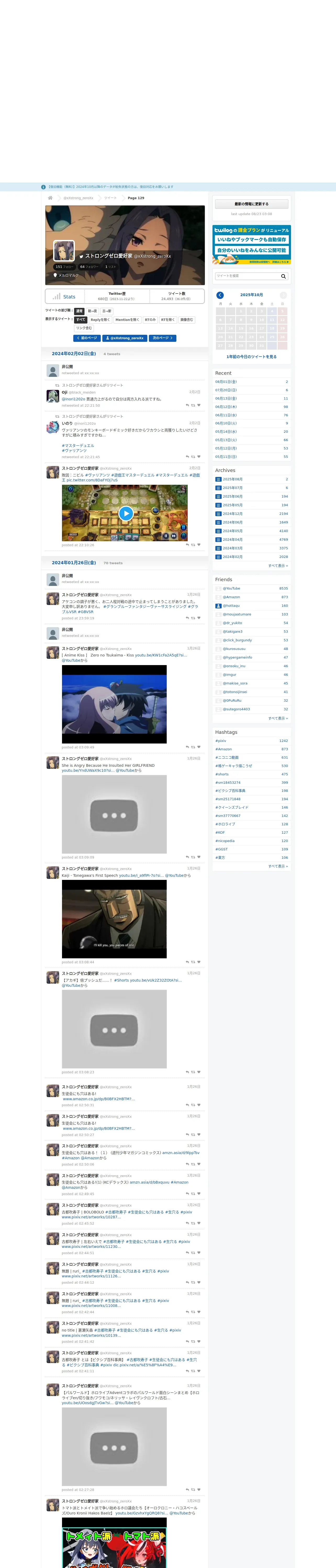Screen dimensions: 336x1568
Task: Open list icon for 2024年12月 archive
Action: point(218,514)
